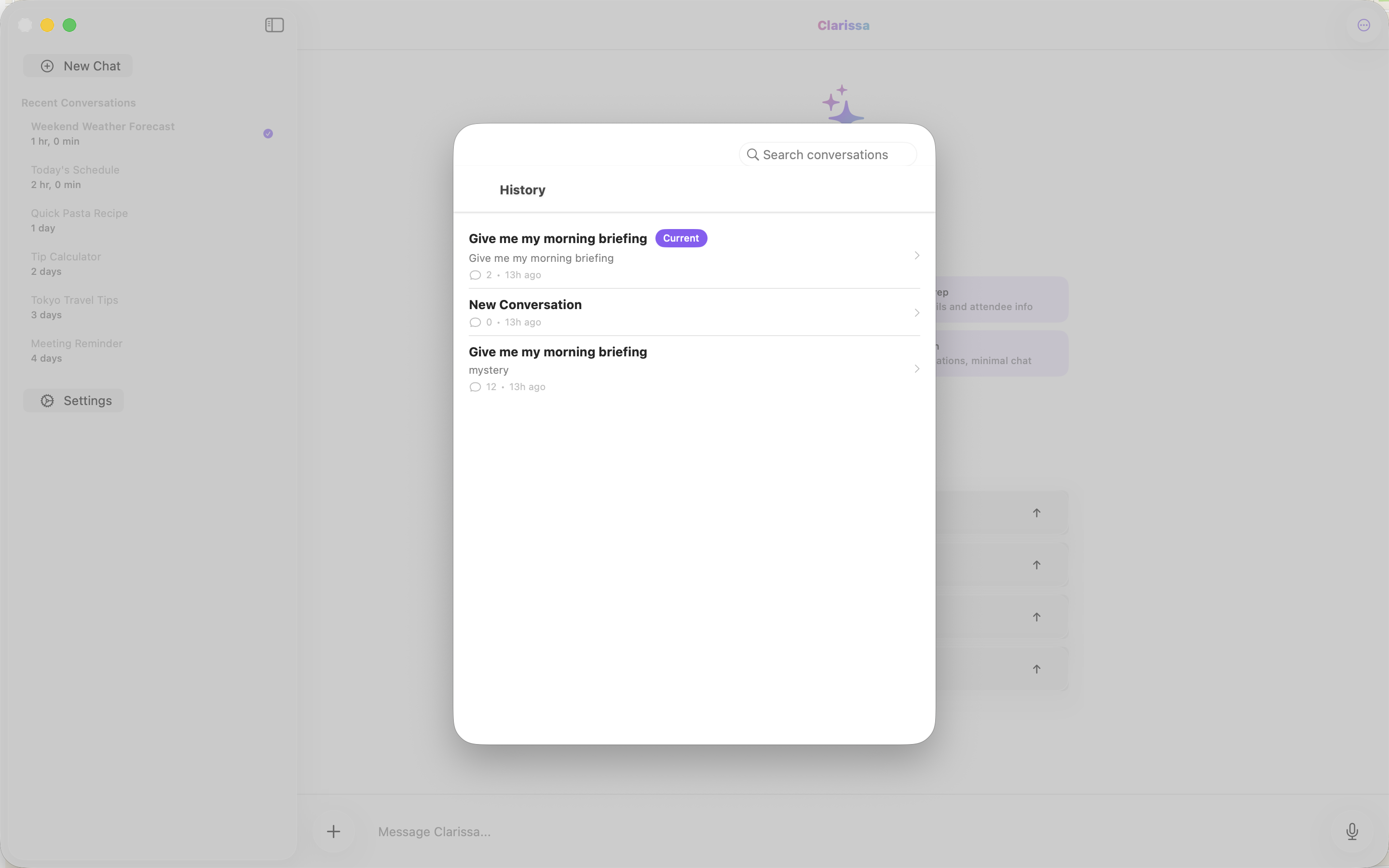This screenshot has height=868, width=1389.
Task: Toggle the sidebar panel icon
Action: click(274, 25)
